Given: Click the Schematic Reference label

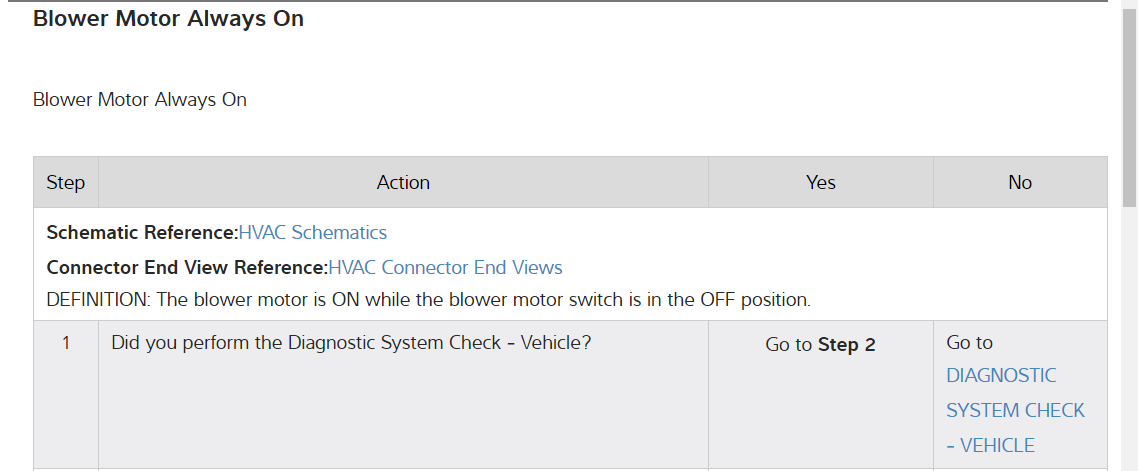Looking at the screenshot, I should pos(142,233).
